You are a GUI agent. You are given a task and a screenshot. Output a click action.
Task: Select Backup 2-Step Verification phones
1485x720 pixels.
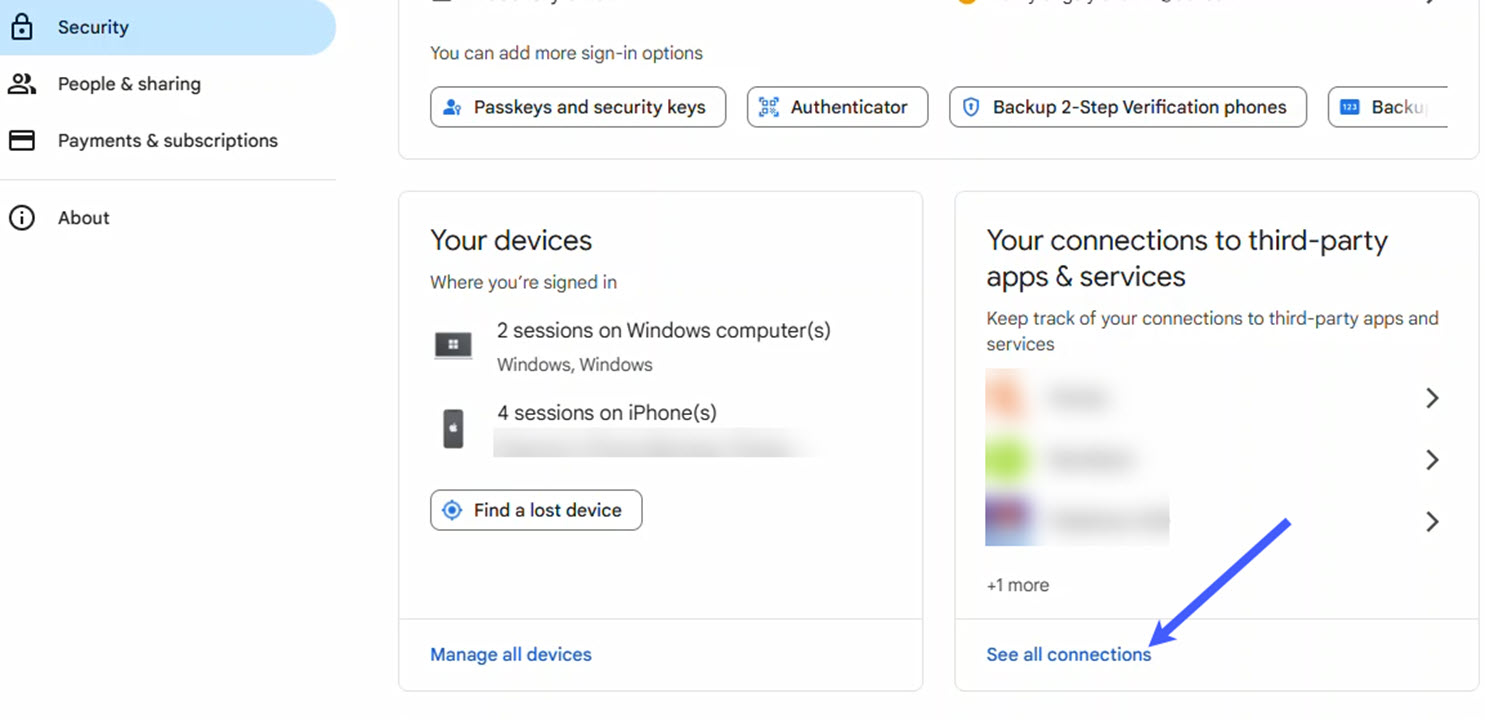tap(1127, 106)
